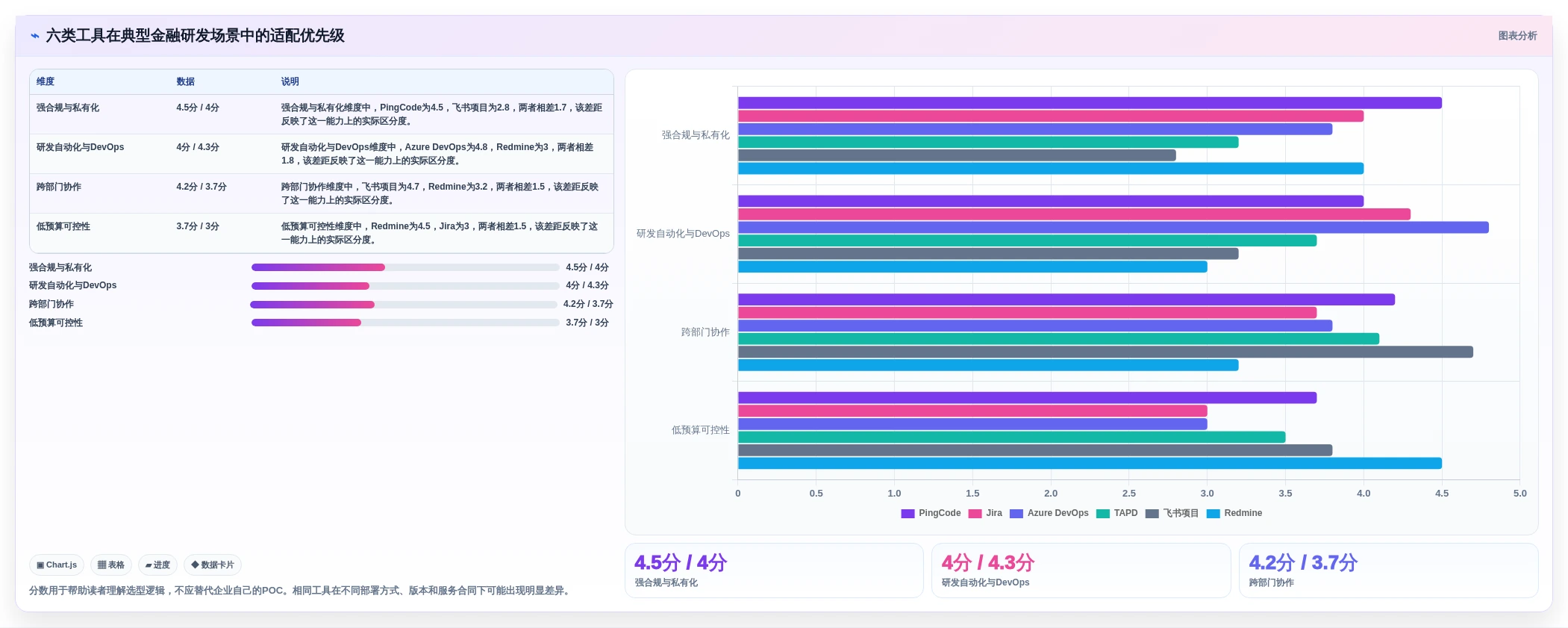
Task: Toggle the PingCode dataset in the chart legend
Action: point(931,513)
